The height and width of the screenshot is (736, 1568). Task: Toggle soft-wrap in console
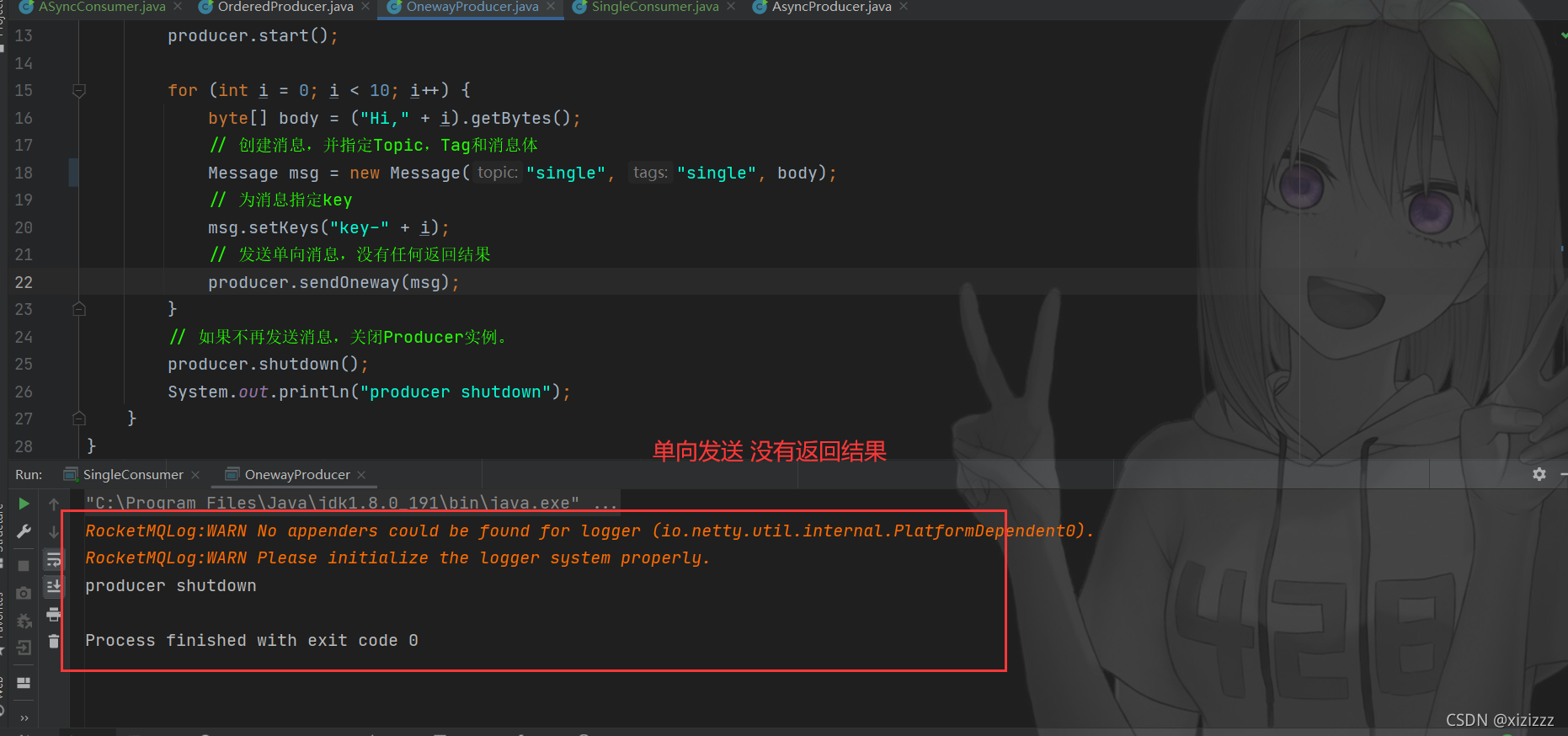(x=54, y=559)
